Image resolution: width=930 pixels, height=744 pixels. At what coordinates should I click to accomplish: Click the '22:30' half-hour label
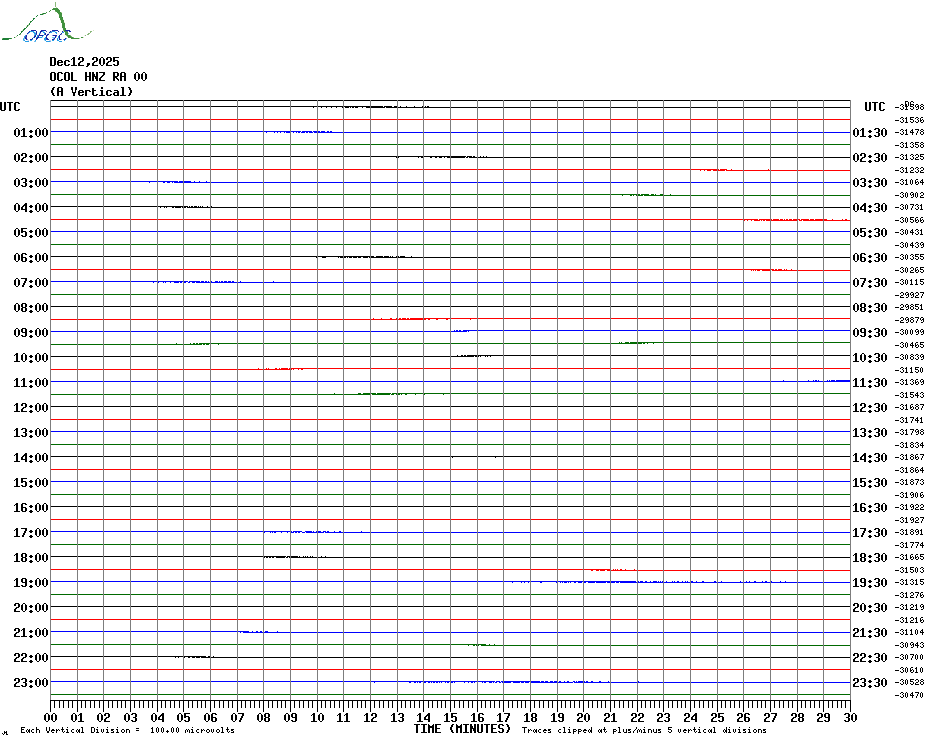coord(870,657)
